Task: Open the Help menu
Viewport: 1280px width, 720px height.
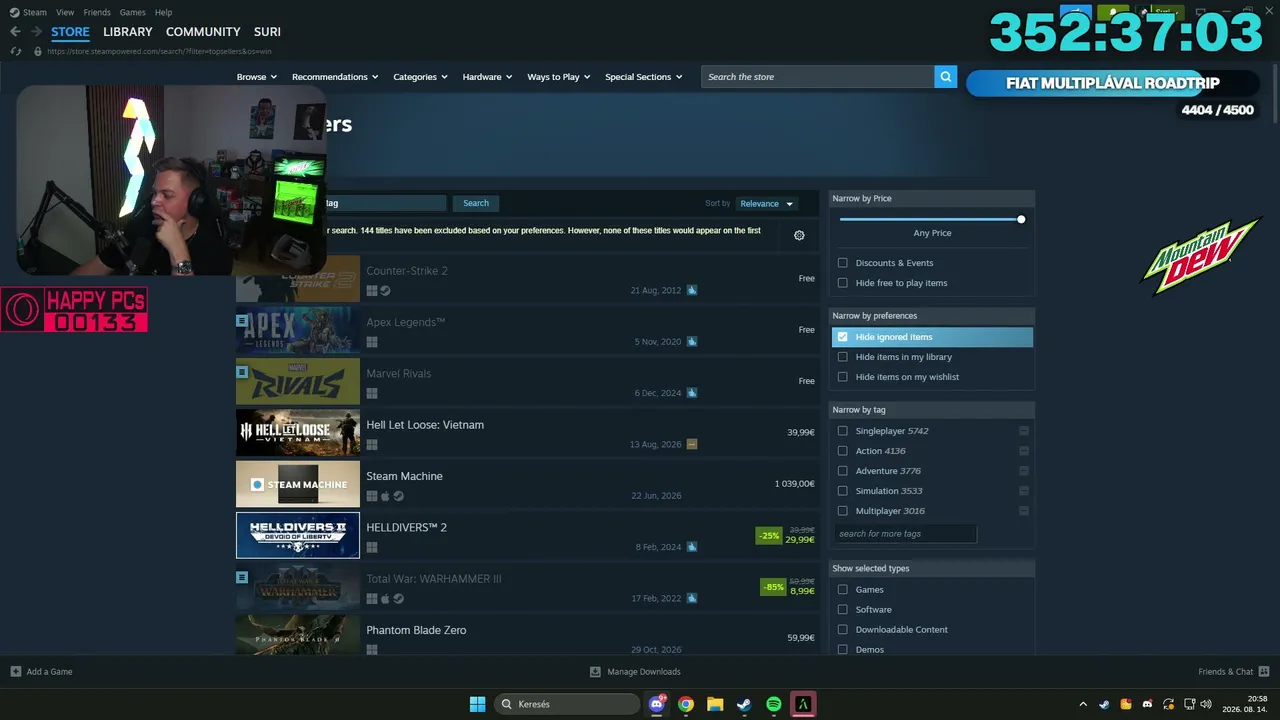Action: 163,12
